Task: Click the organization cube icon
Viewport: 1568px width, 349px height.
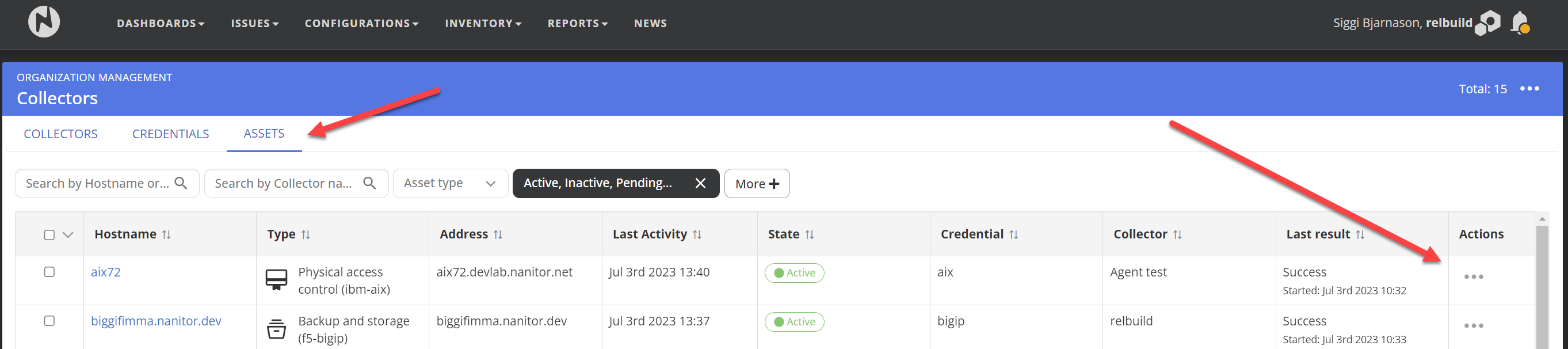Action: coord(1487,23)
